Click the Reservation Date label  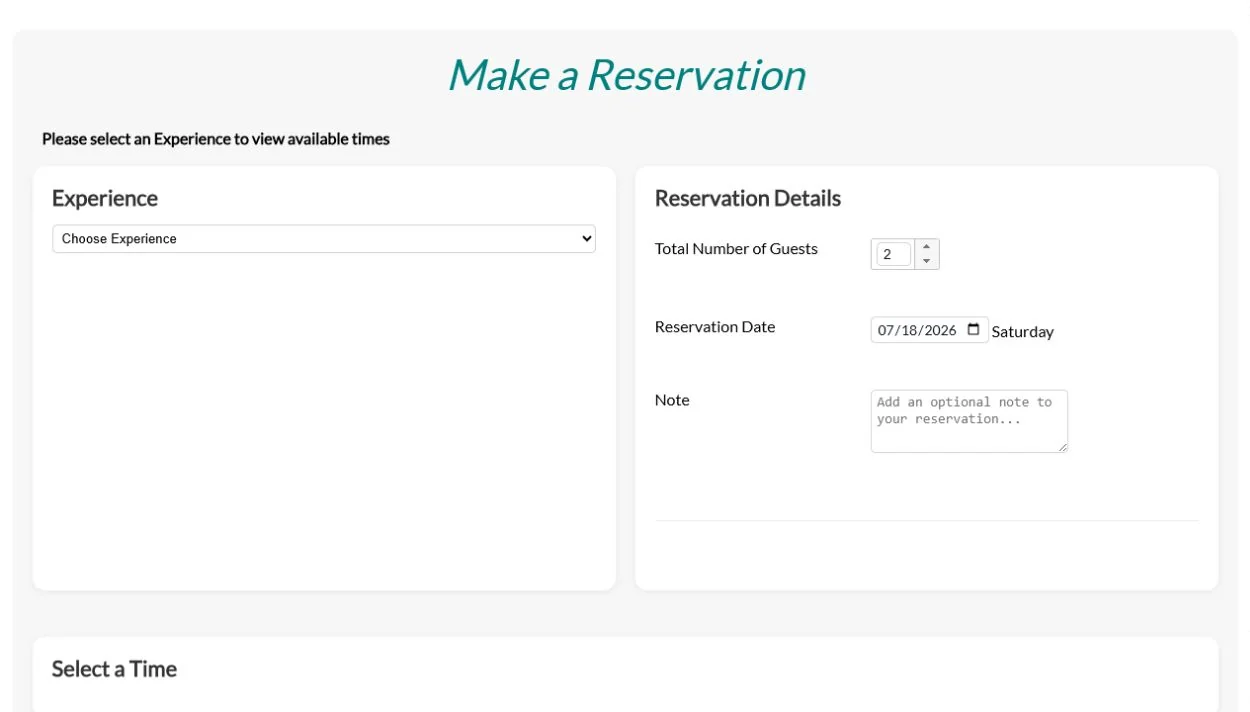(715, 327)
